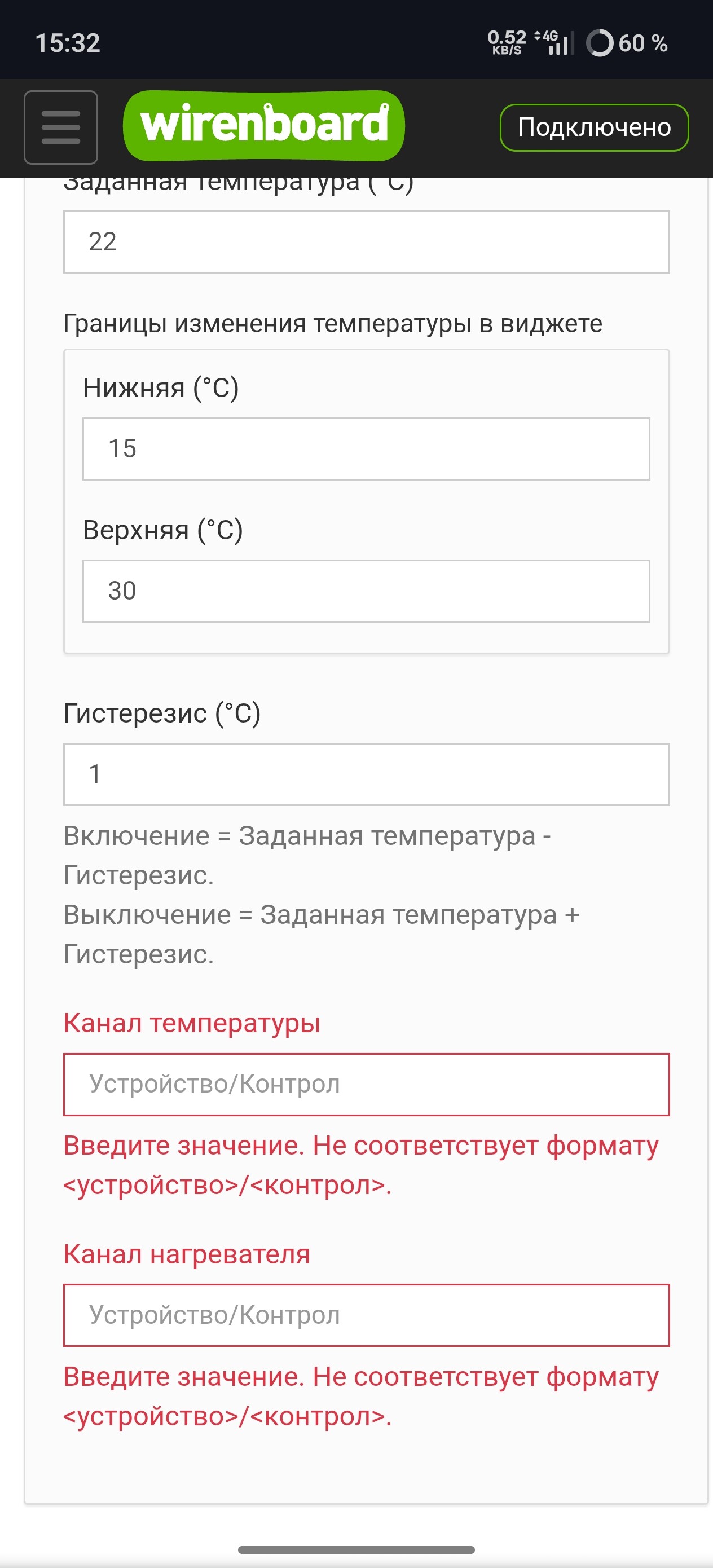Tap the Wirenboard logo
Viewport: 713px width, 1568px height.
click(x=263, y=125)
